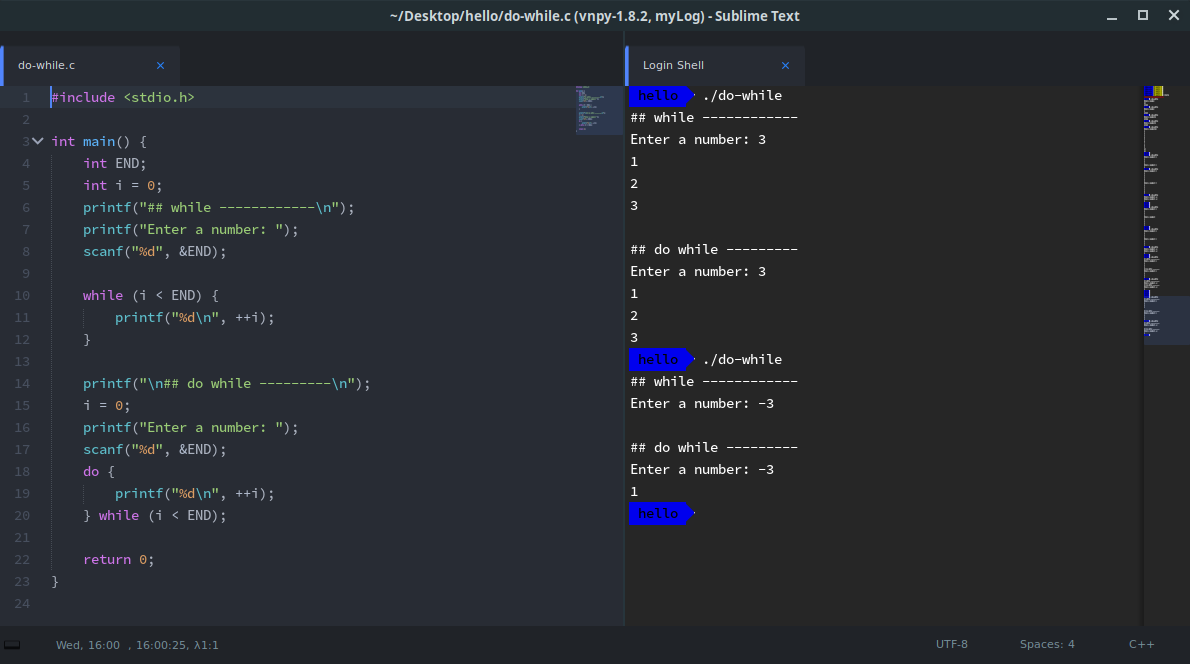This screenshot has width=1190, height=664.
Task: Close the Sublime Text window
Action: [x=1174, y=15]
